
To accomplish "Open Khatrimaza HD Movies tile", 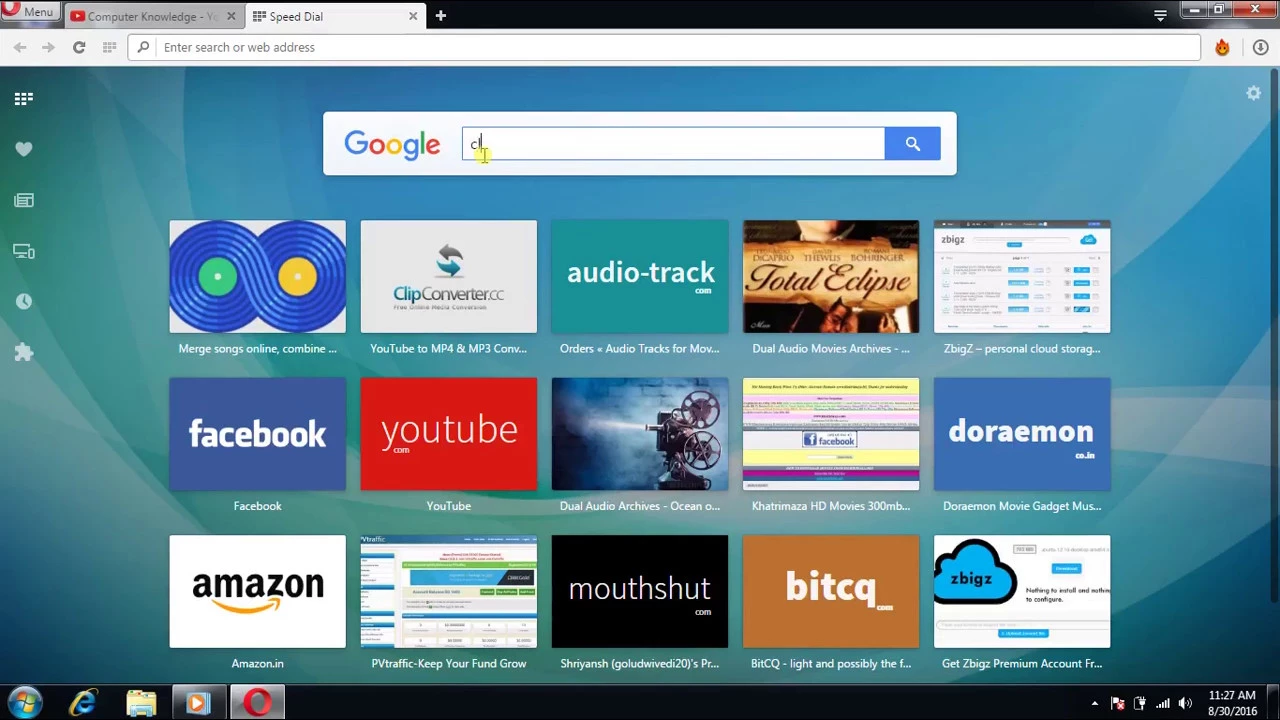I will click(x=831, y=434).
